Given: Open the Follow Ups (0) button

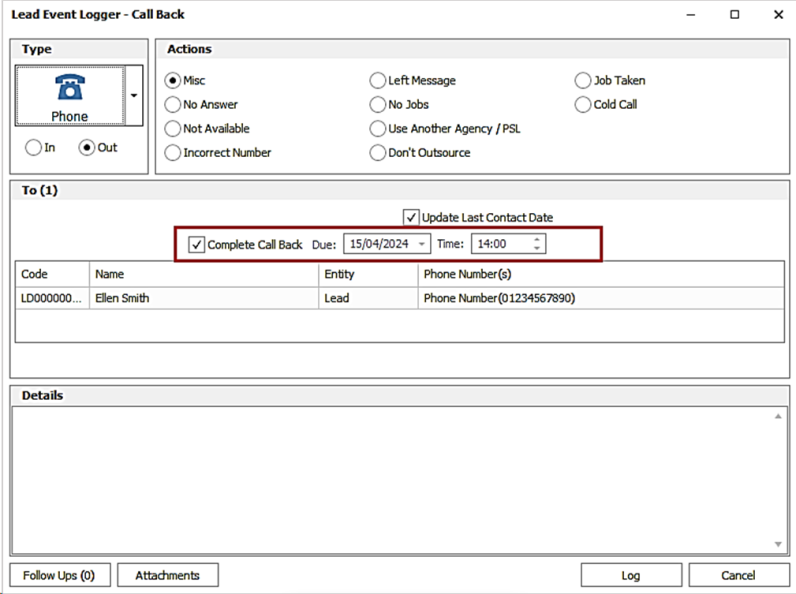Looking at the screenshot, I should (x=59, y=575).
